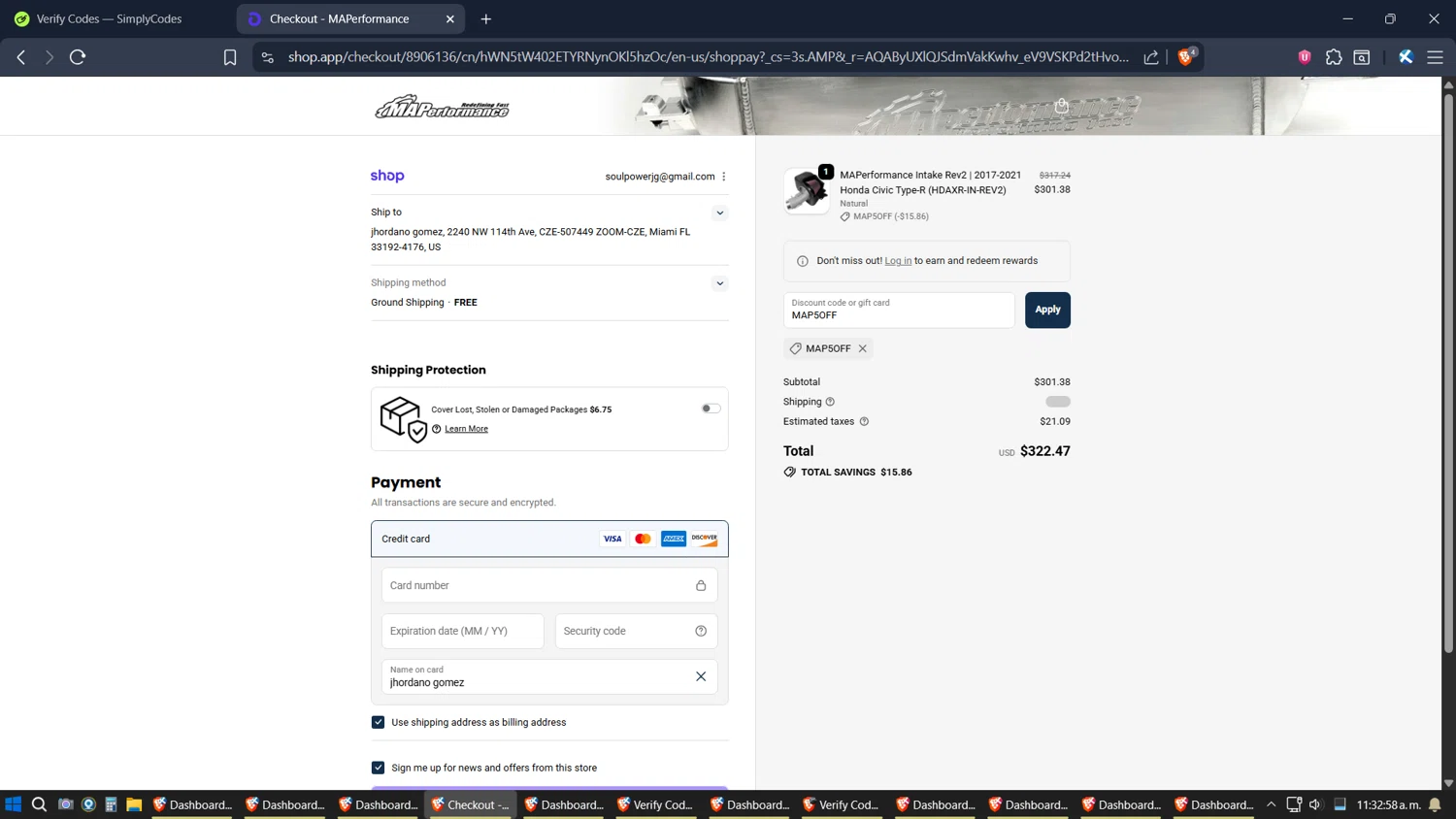The height and width of the screenshot is (819, 1456).
Task: Go back to the previous page
Action: [21, 57]
